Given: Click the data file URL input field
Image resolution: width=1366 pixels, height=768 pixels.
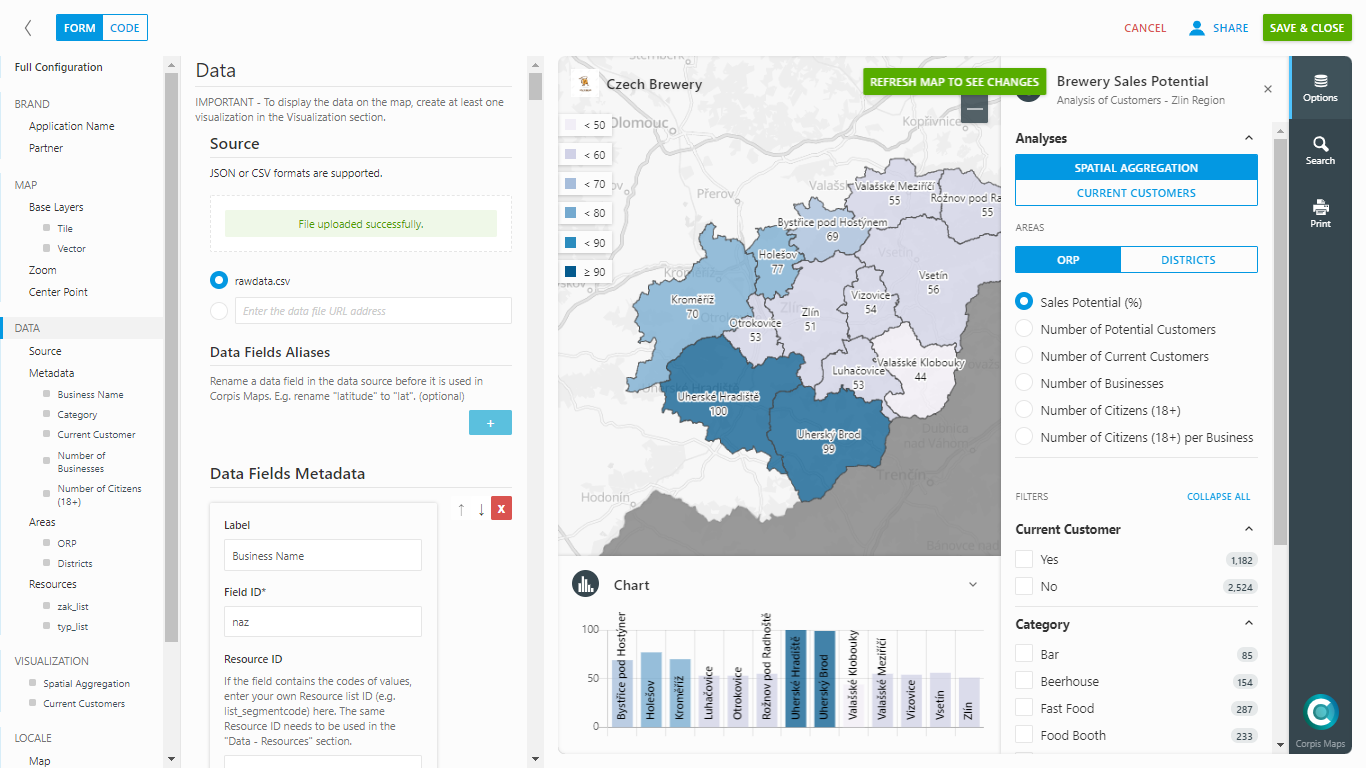Looking at the screenshot, I should (x=373, y=311).
